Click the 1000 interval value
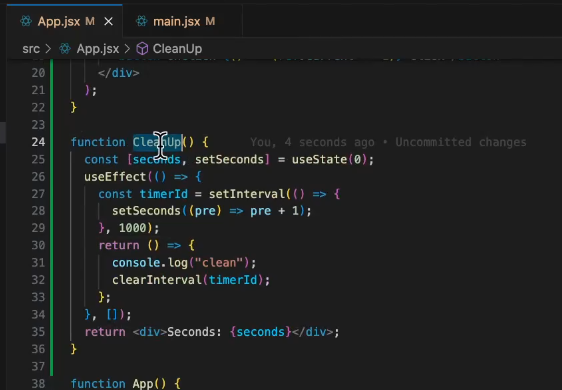 133,228
